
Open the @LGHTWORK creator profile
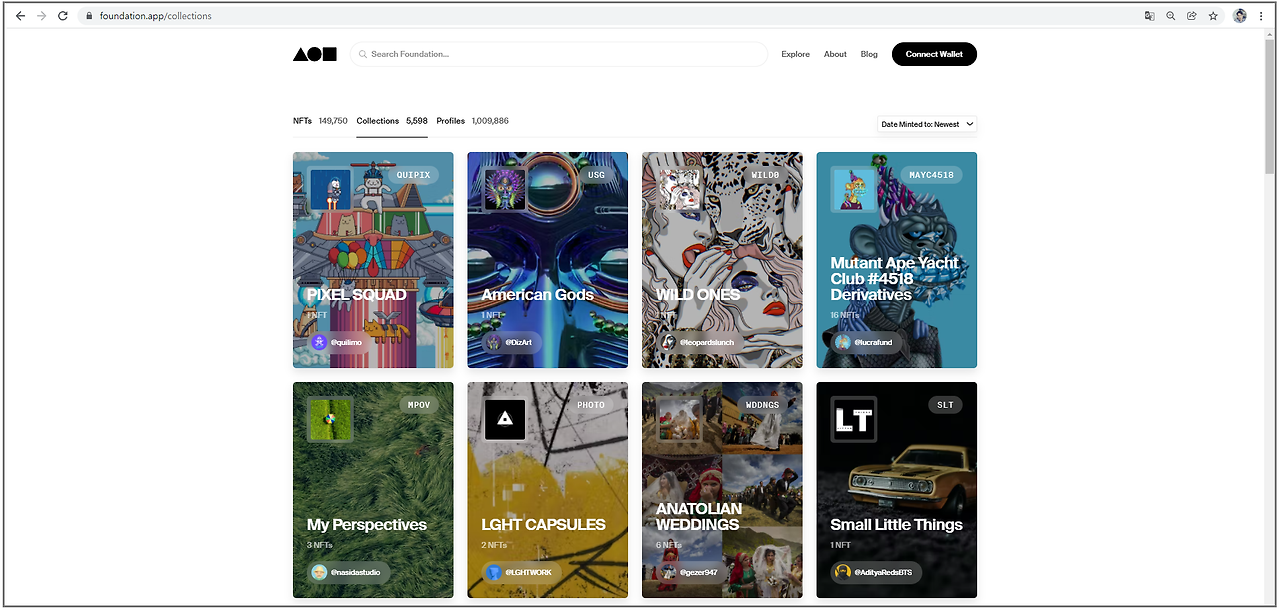tap(521, 572)
